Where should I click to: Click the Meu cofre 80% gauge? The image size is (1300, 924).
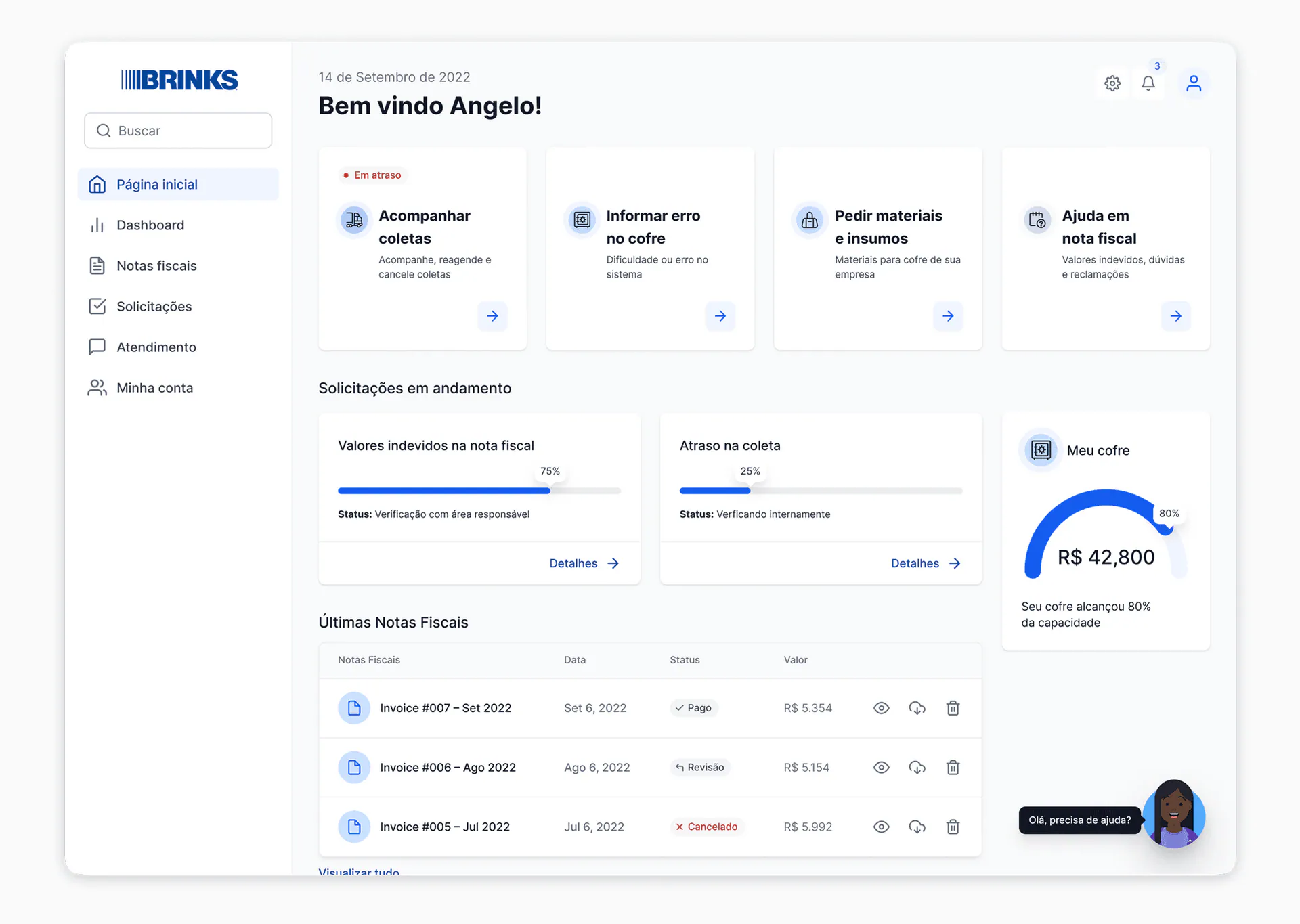tap(1106, 533)
